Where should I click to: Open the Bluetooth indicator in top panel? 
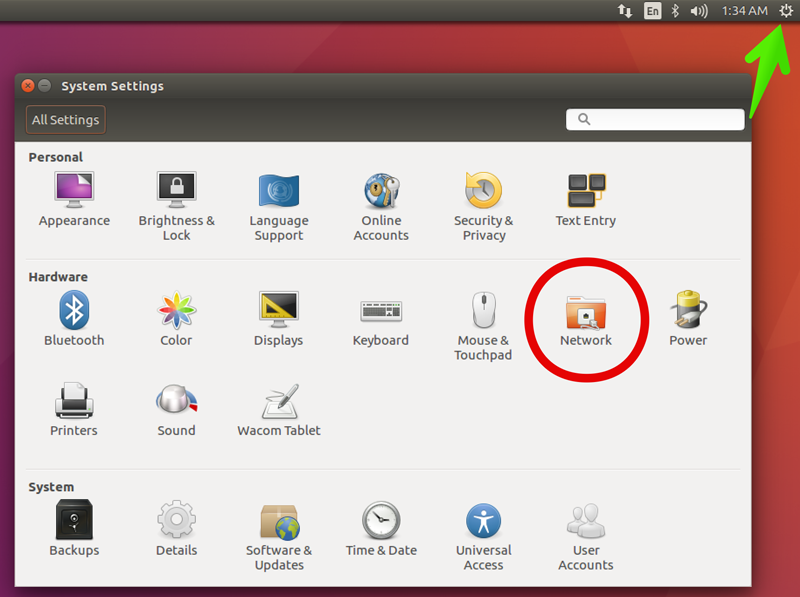pyautogui.click(x=676, y=11)
